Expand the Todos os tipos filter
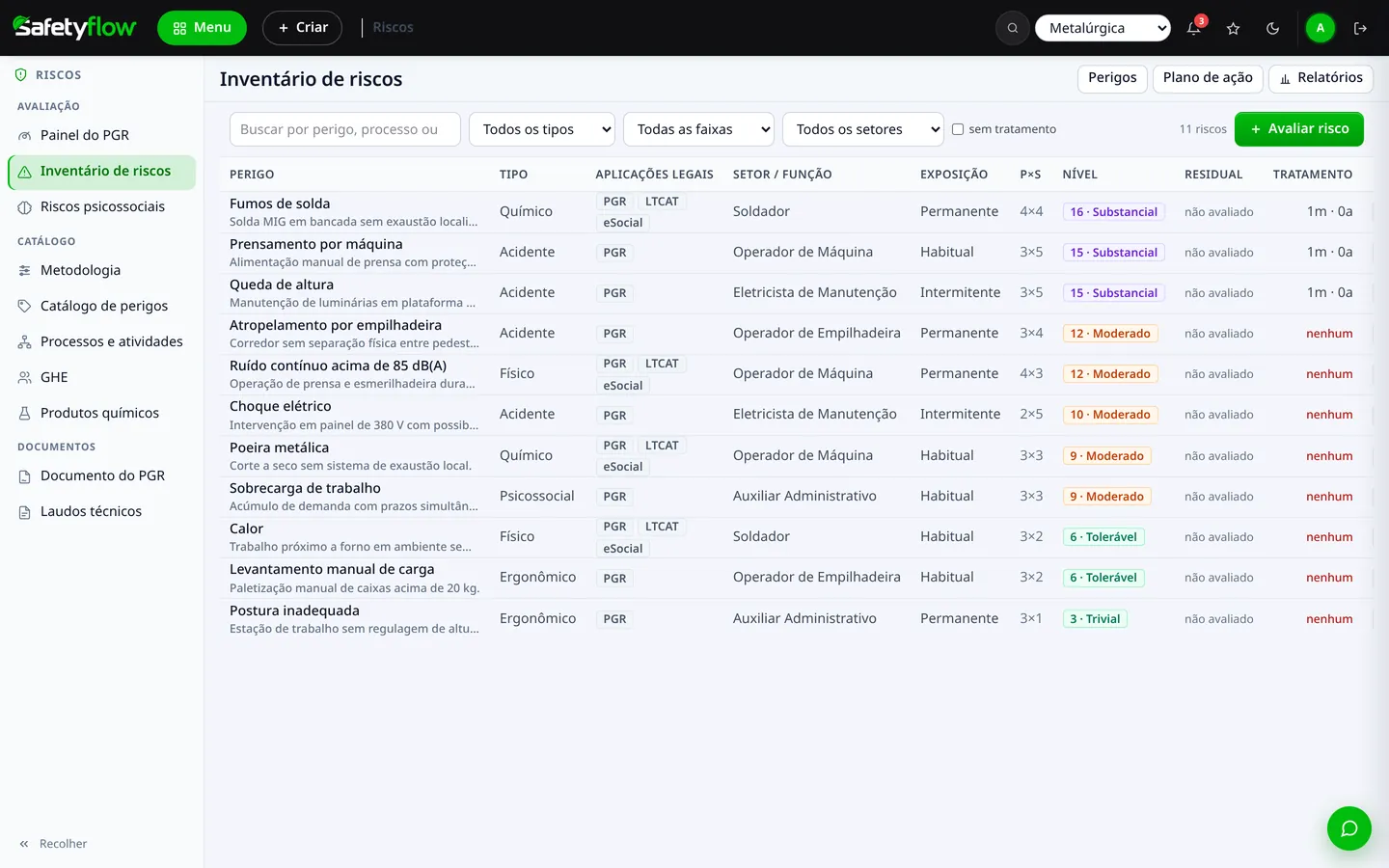This screenshot has width=1389, height=868. 542,129
